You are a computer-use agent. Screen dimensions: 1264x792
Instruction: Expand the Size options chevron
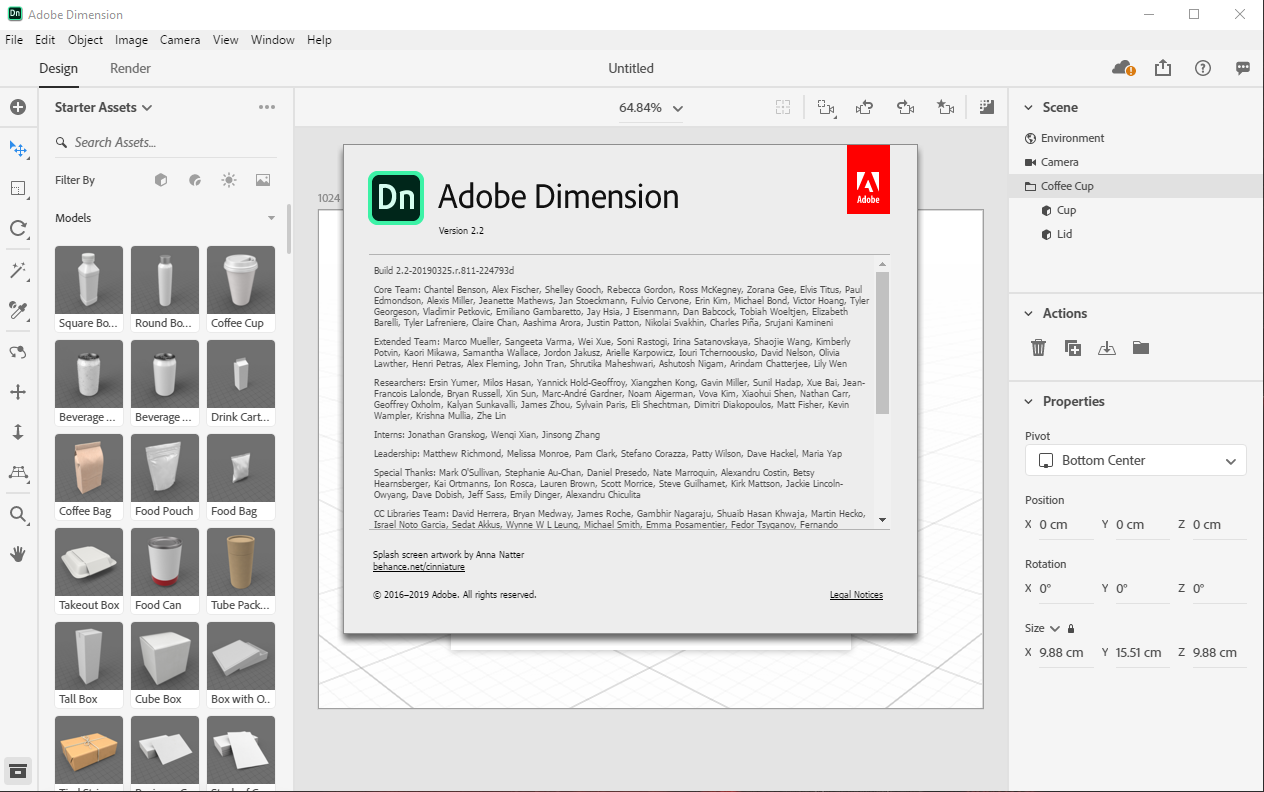pos(1055,628)
